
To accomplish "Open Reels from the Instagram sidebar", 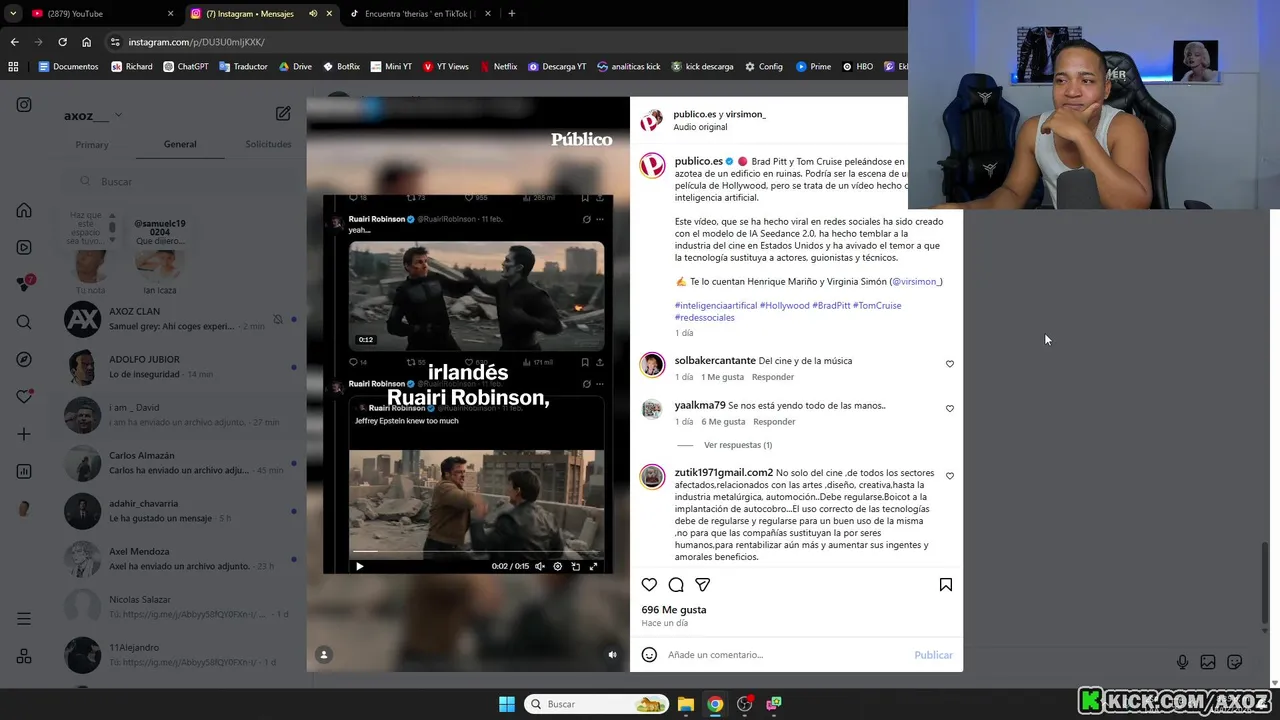I will (x=24, y=247).
